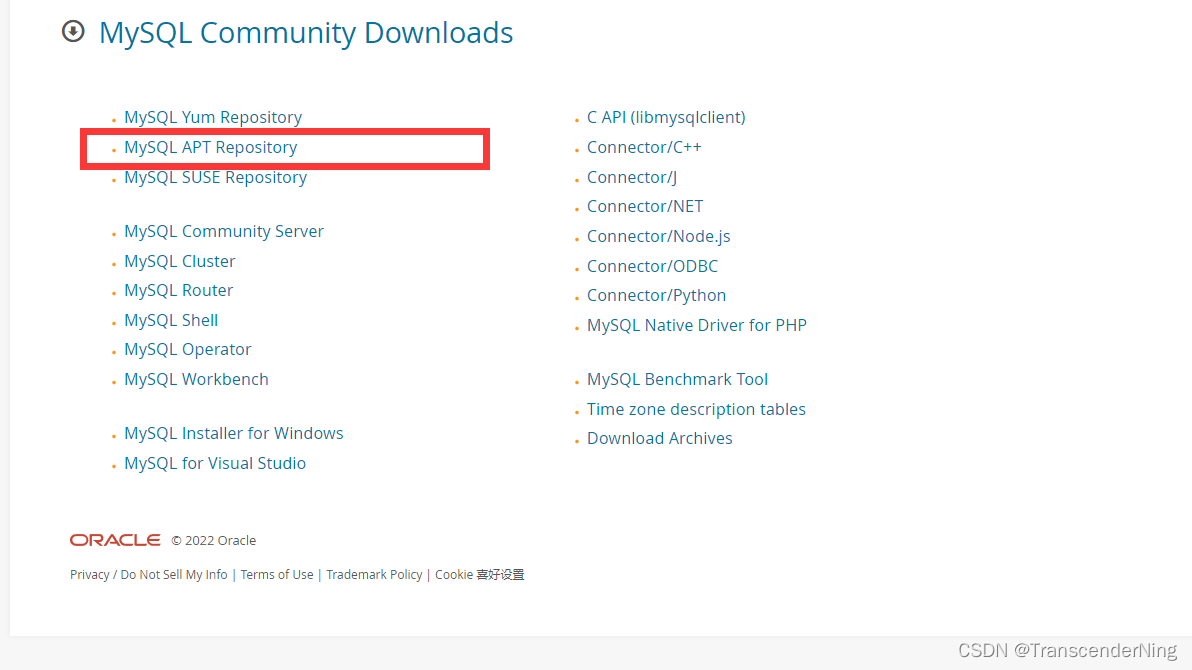The width and height of the screenshot is (1192, 670).
Task: Select MySQL for Visual Studio
Action: (x=214, y=463)
